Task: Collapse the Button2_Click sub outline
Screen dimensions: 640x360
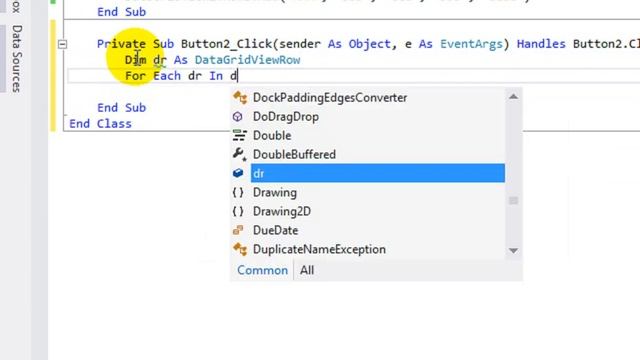Action: pos(62,44)
